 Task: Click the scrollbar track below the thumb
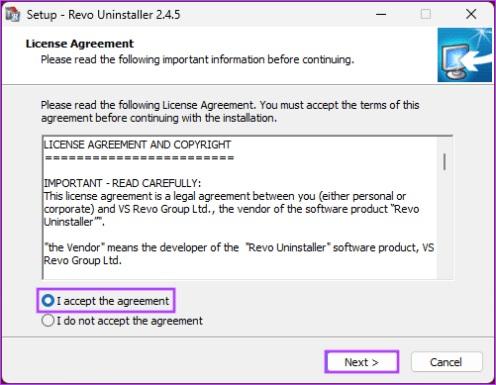[x=445, y=227]
